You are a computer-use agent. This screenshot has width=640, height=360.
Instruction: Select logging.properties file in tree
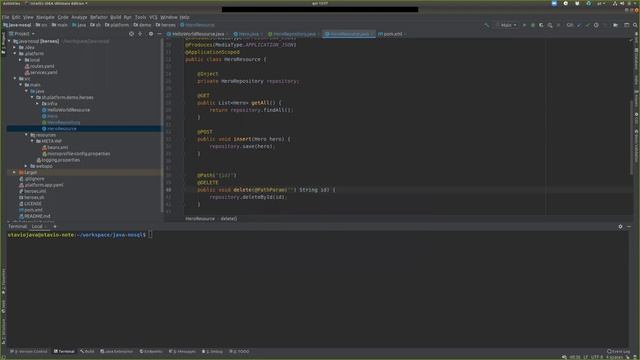[x=58, y=160]
